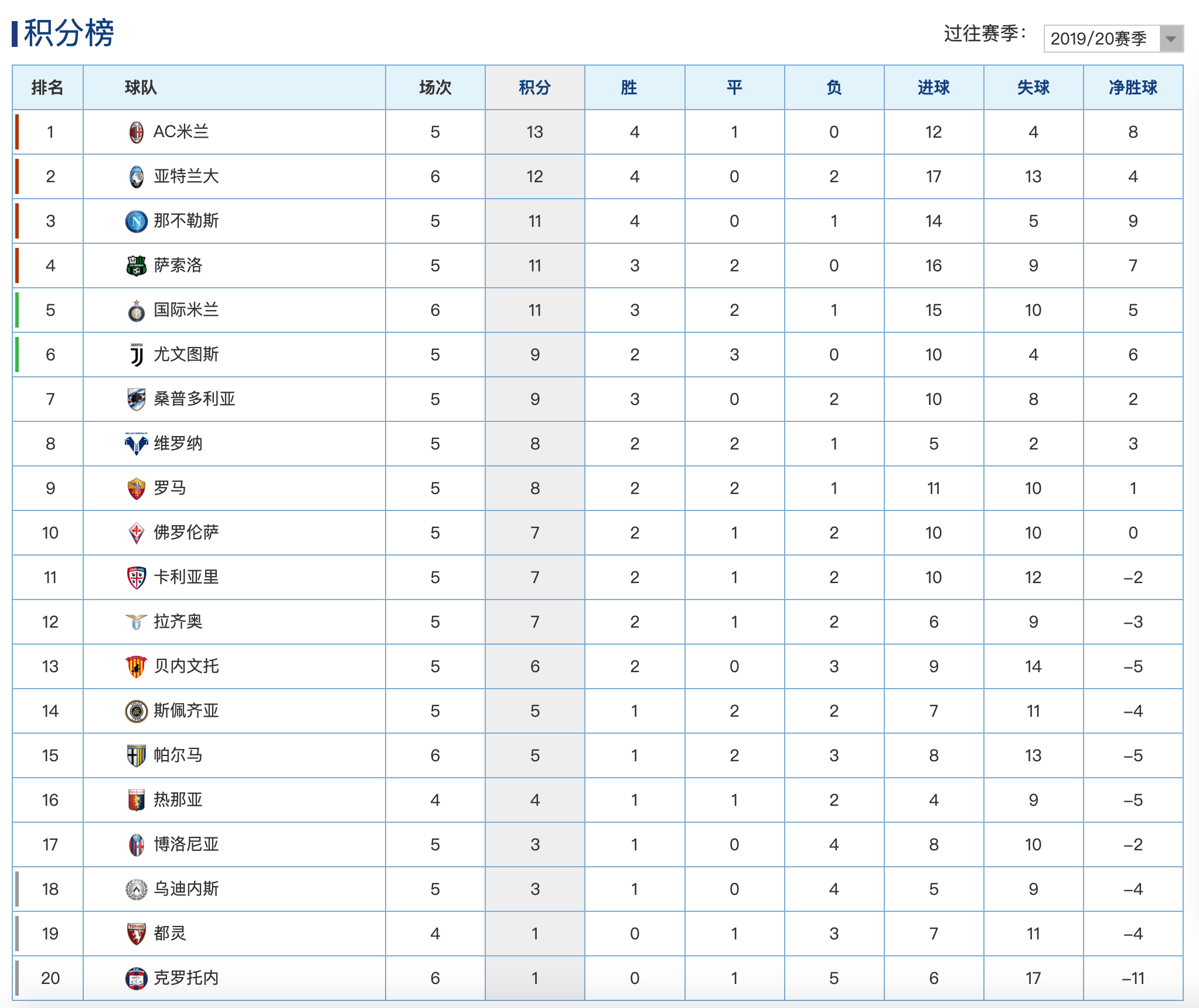Click the 2019/20赛季 season selector box

(x=1113, y=39)
